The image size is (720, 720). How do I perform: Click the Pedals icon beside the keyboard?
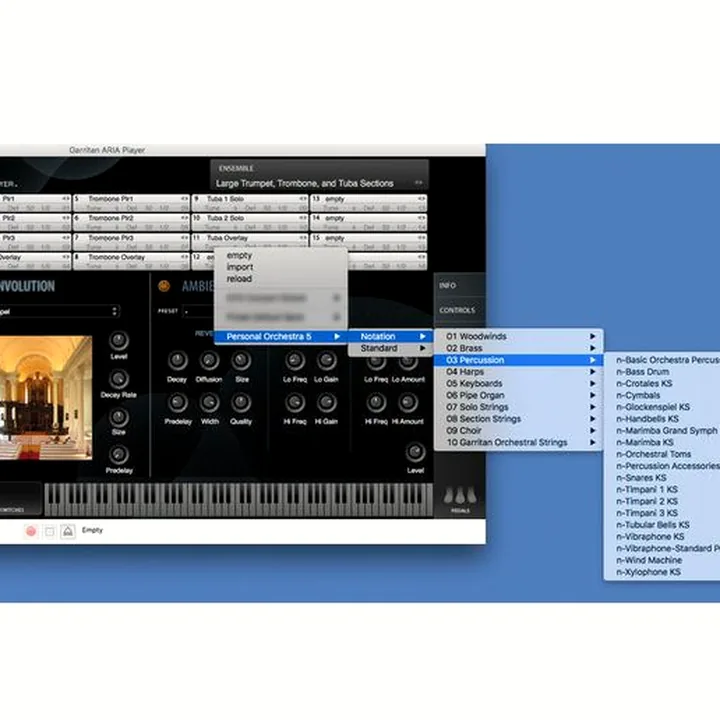click(x=460, y=497)
